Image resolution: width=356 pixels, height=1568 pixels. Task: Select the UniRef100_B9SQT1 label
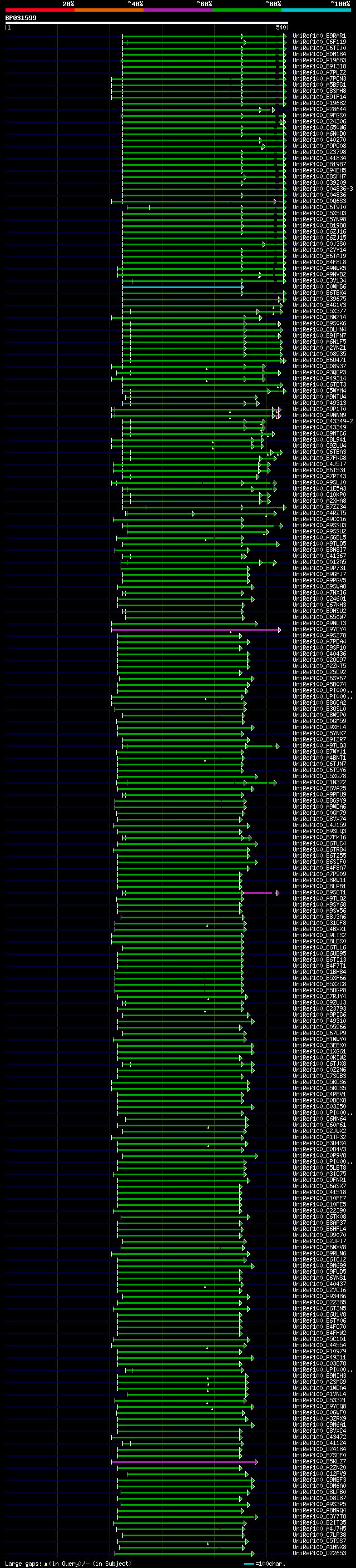pos(319,892)
